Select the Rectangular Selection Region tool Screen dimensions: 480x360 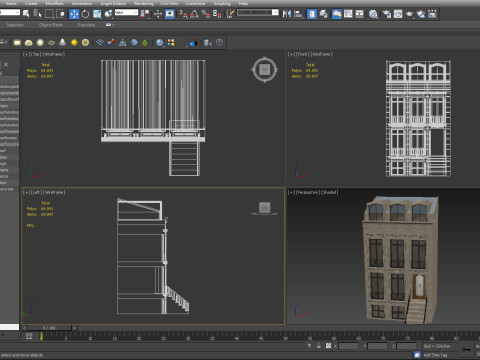coord(49,14)
